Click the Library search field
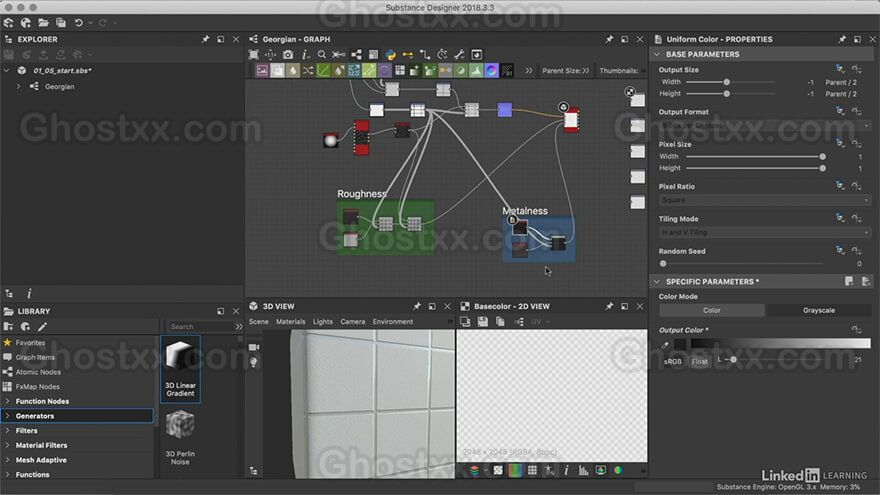 (x=201, y=327)
